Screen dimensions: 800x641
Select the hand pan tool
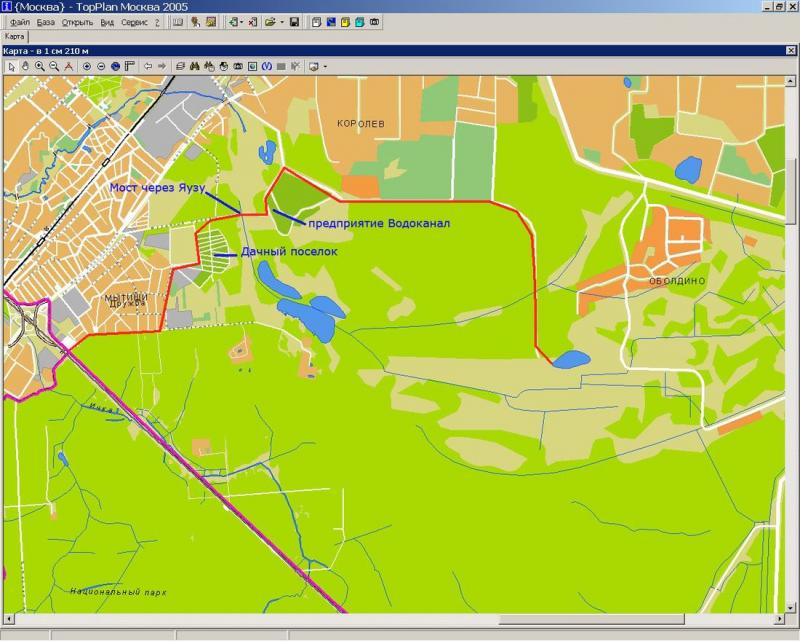tap(25, 66)
